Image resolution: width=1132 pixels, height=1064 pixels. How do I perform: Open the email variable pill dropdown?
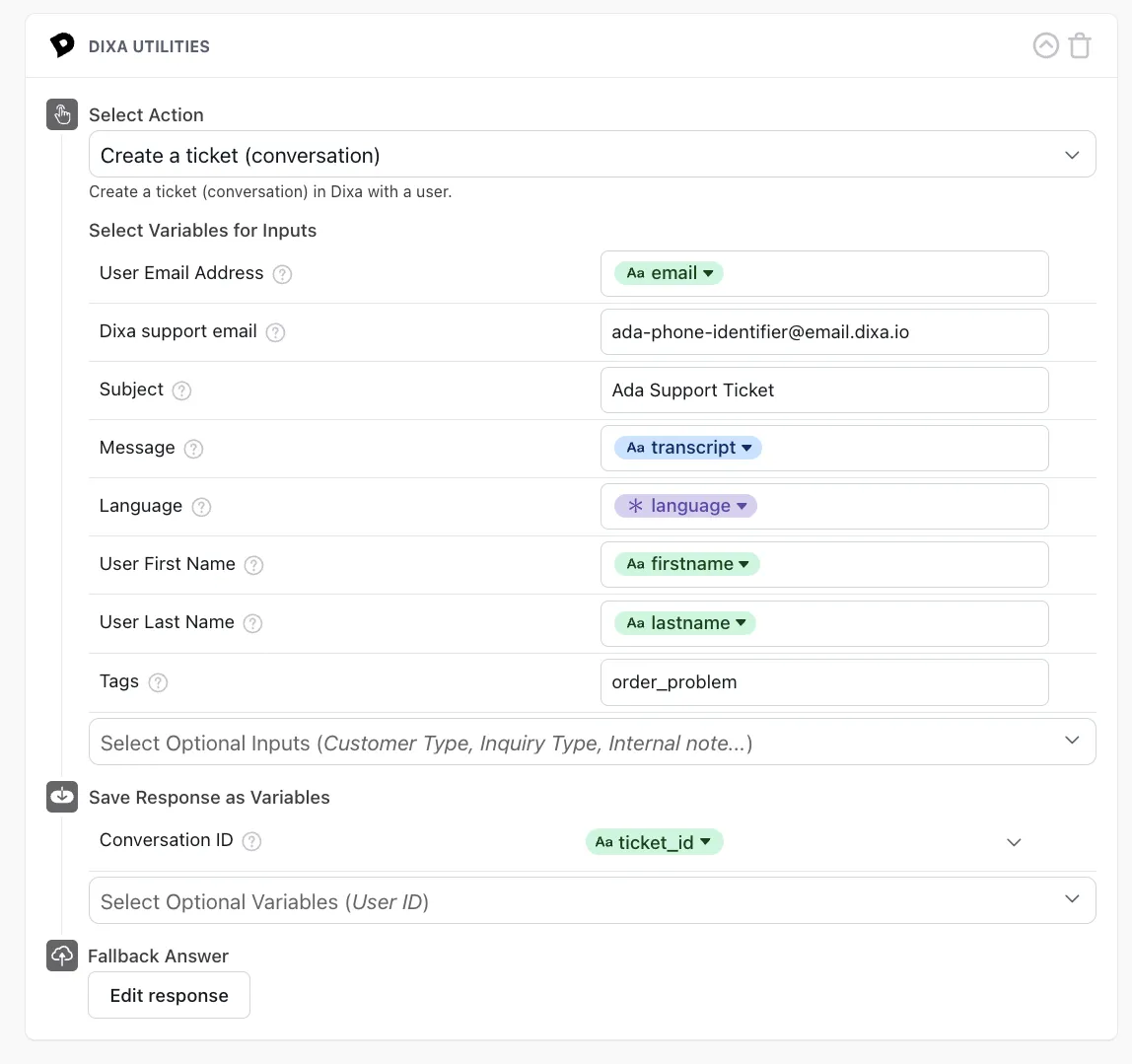[669, 273]
